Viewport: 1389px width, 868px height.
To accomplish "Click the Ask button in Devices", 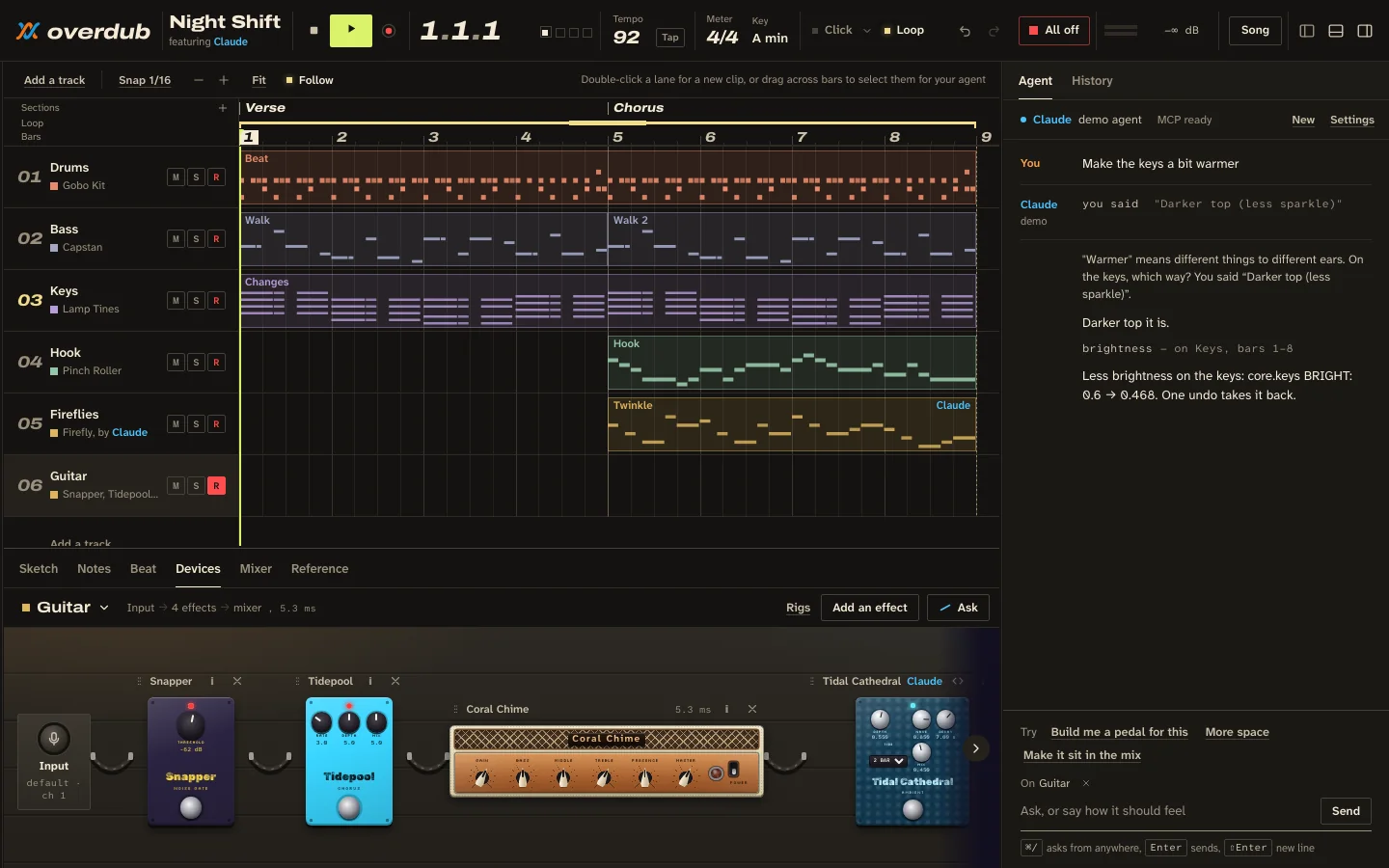I will [958, 608].
